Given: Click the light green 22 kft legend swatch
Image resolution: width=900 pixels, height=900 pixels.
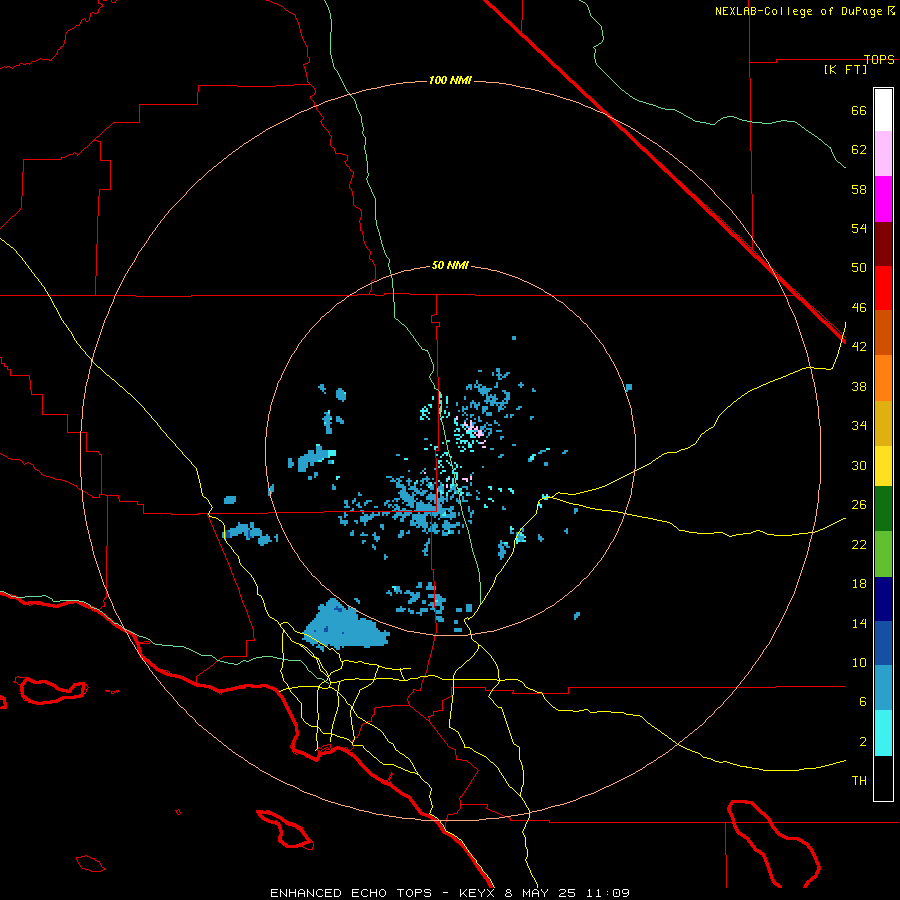Looking at the screenshot, I should click(883, 554).
